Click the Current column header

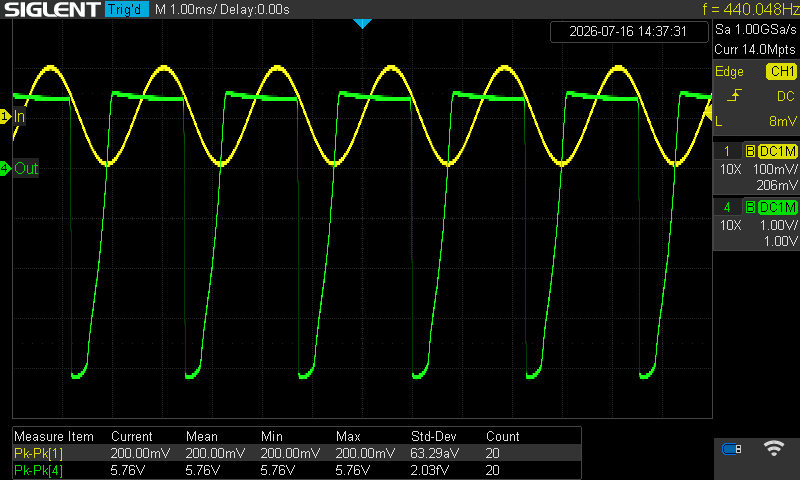click(132, 437)
